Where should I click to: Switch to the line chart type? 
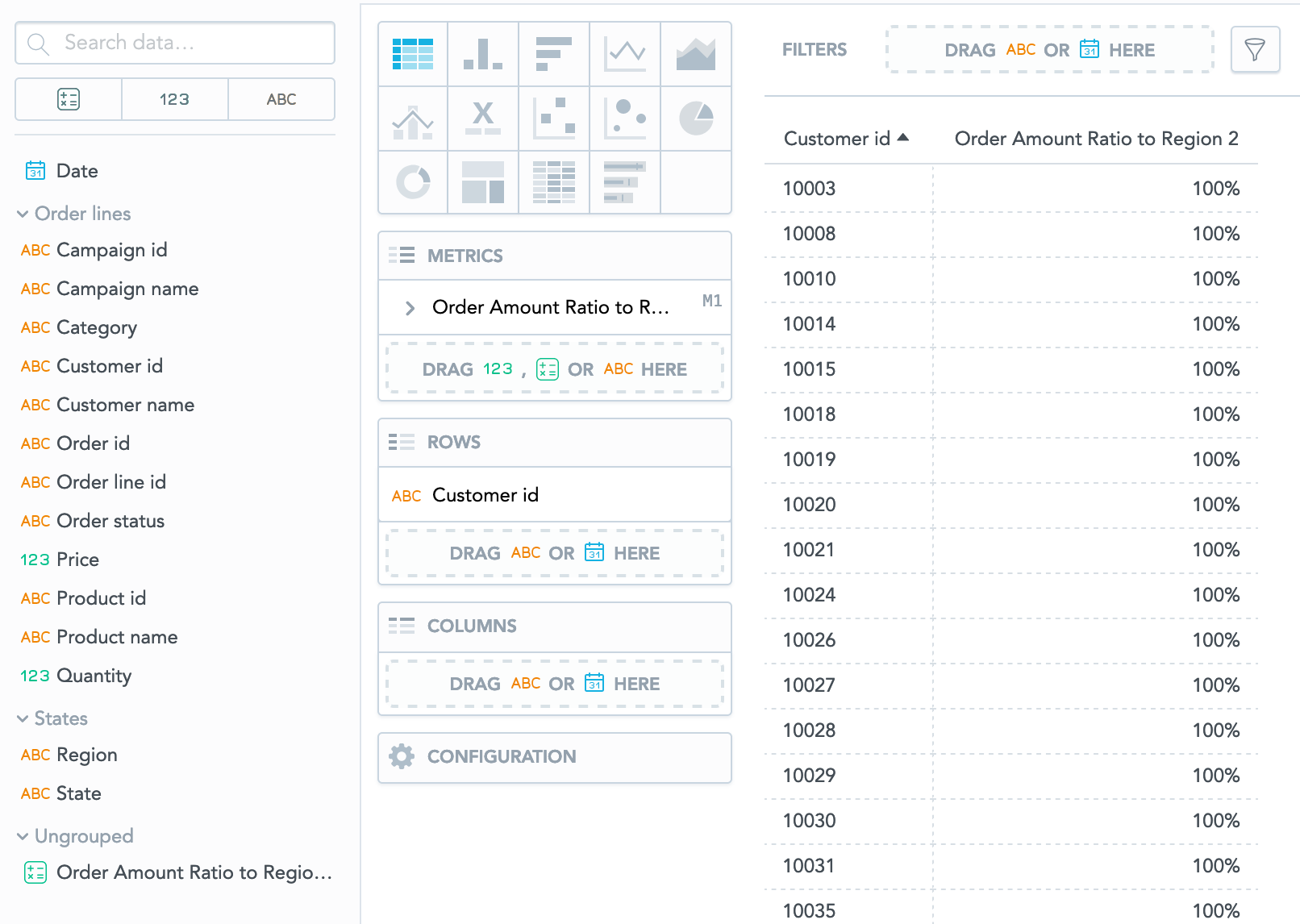pyautogui.click(x=625, y=53)
